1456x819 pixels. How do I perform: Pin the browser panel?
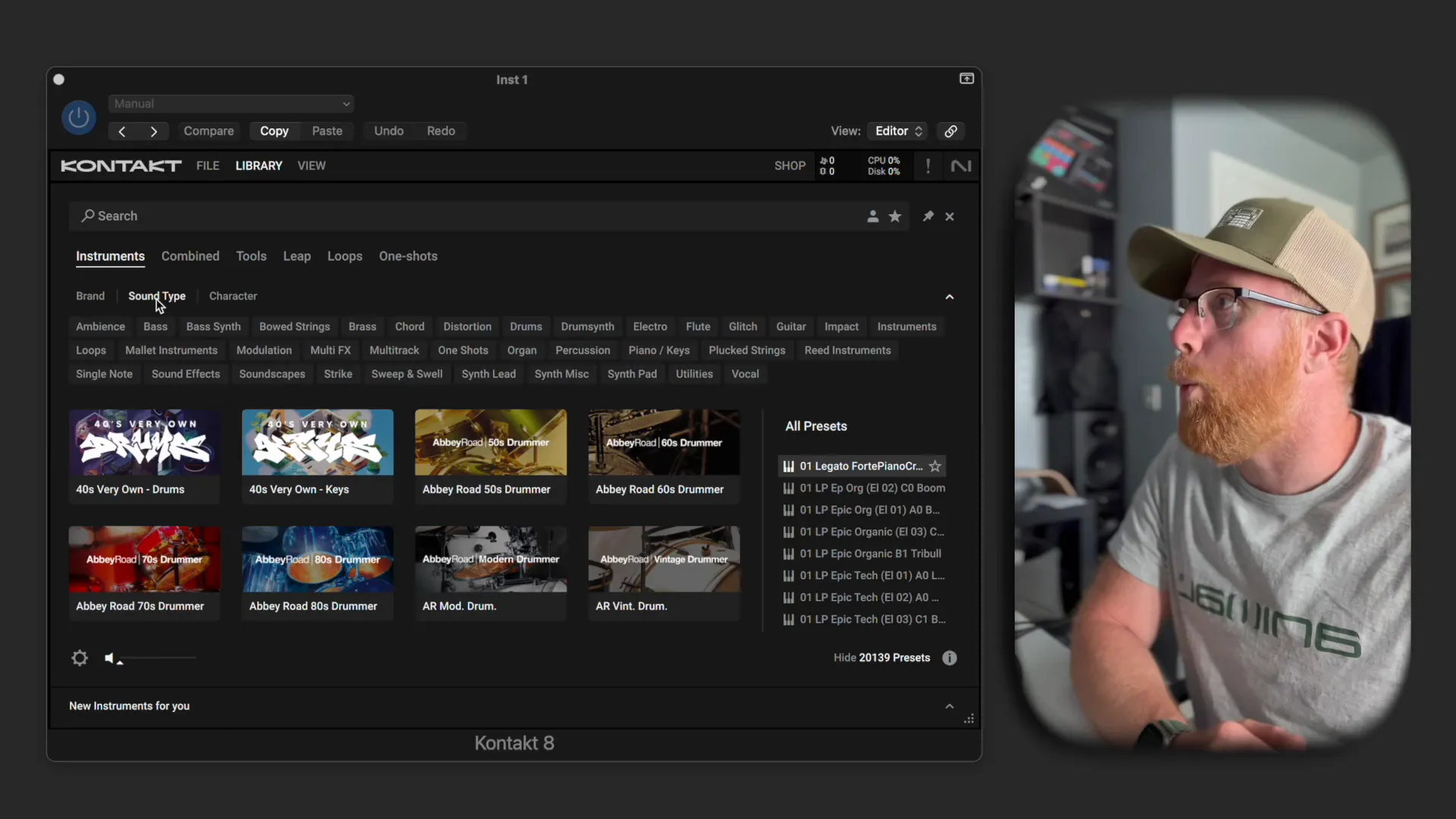tap(927, 217)
